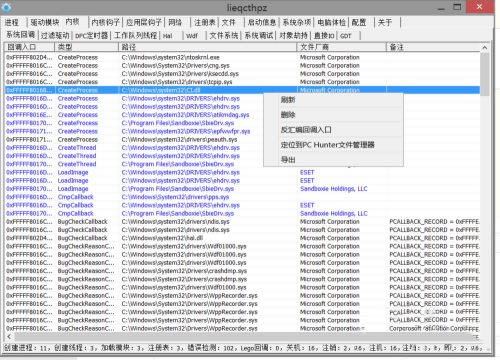Image resolution: width=500 pixels, height=360 pixels.
Task: Open the Wdf sub-tab
Action: [192, 36]
